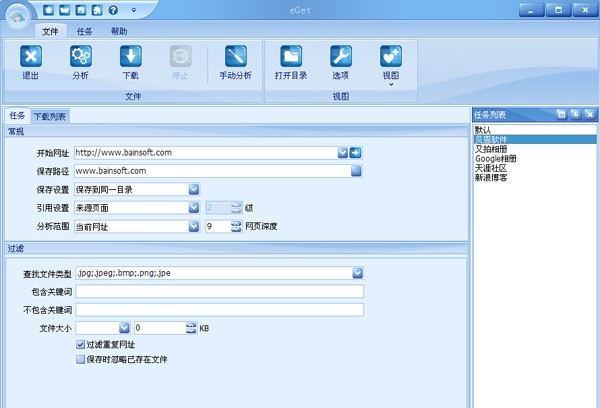The image size is (600, 408).
Task: Click the 包含关键词 input field
Action: (219, 292)
